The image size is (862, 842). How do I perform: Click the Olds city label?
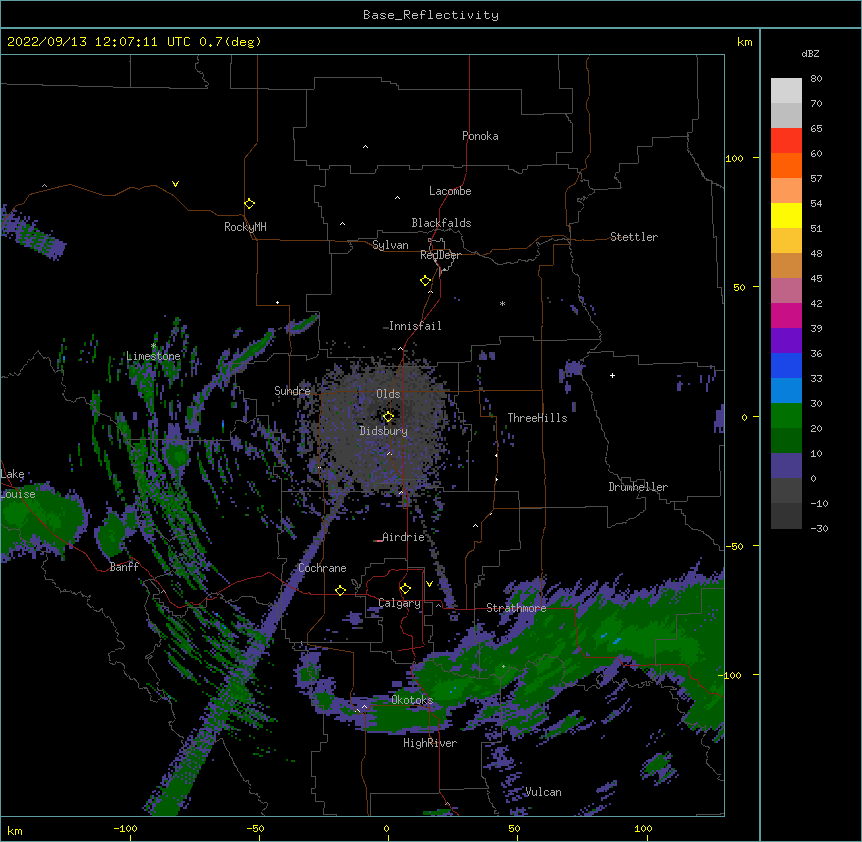tap(388, 394)
